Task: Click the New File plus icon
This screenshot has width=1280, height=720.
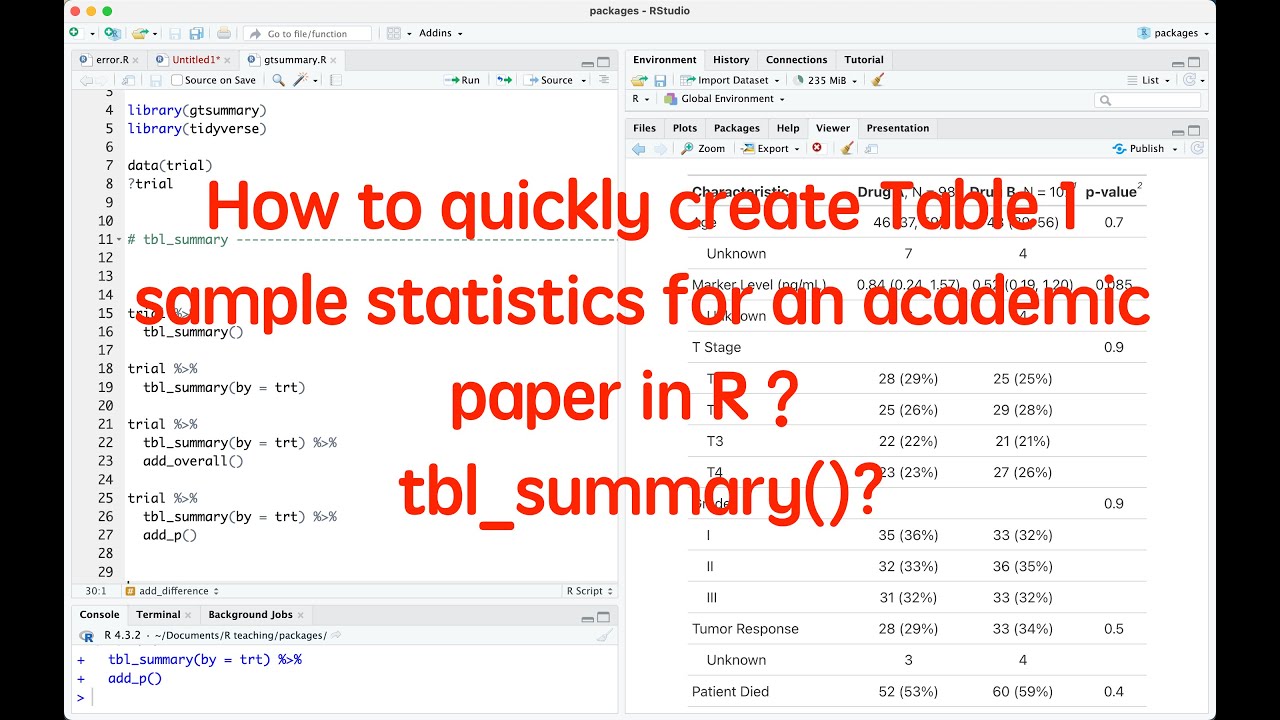Action: (75, 33)
